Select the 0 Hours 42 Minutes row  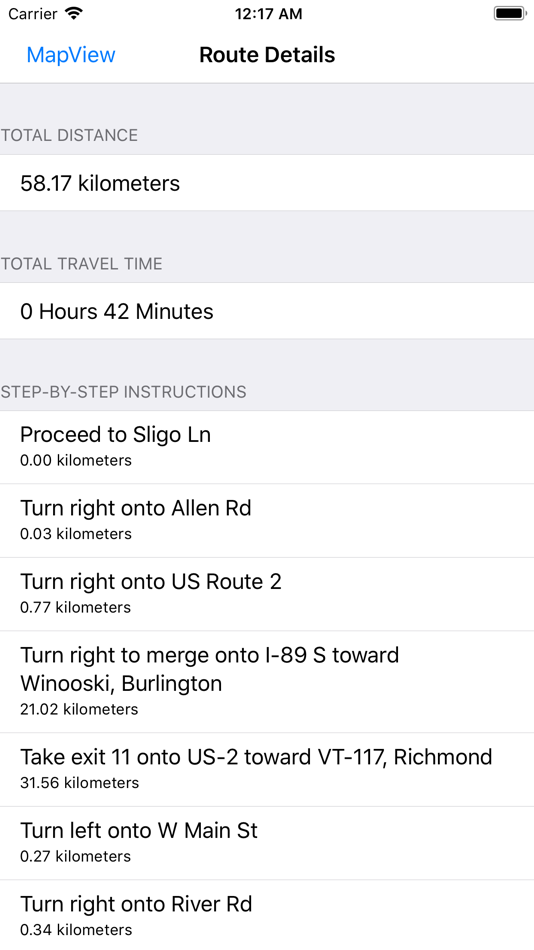pyautogui.click(x=267, y=311)
